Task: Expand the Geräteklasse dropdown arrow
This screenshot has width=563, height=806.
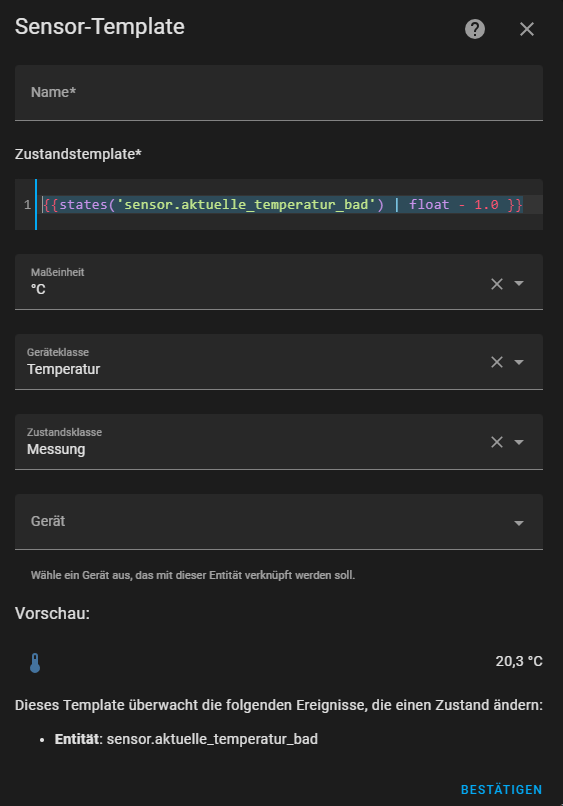Action: pos(519,362)
